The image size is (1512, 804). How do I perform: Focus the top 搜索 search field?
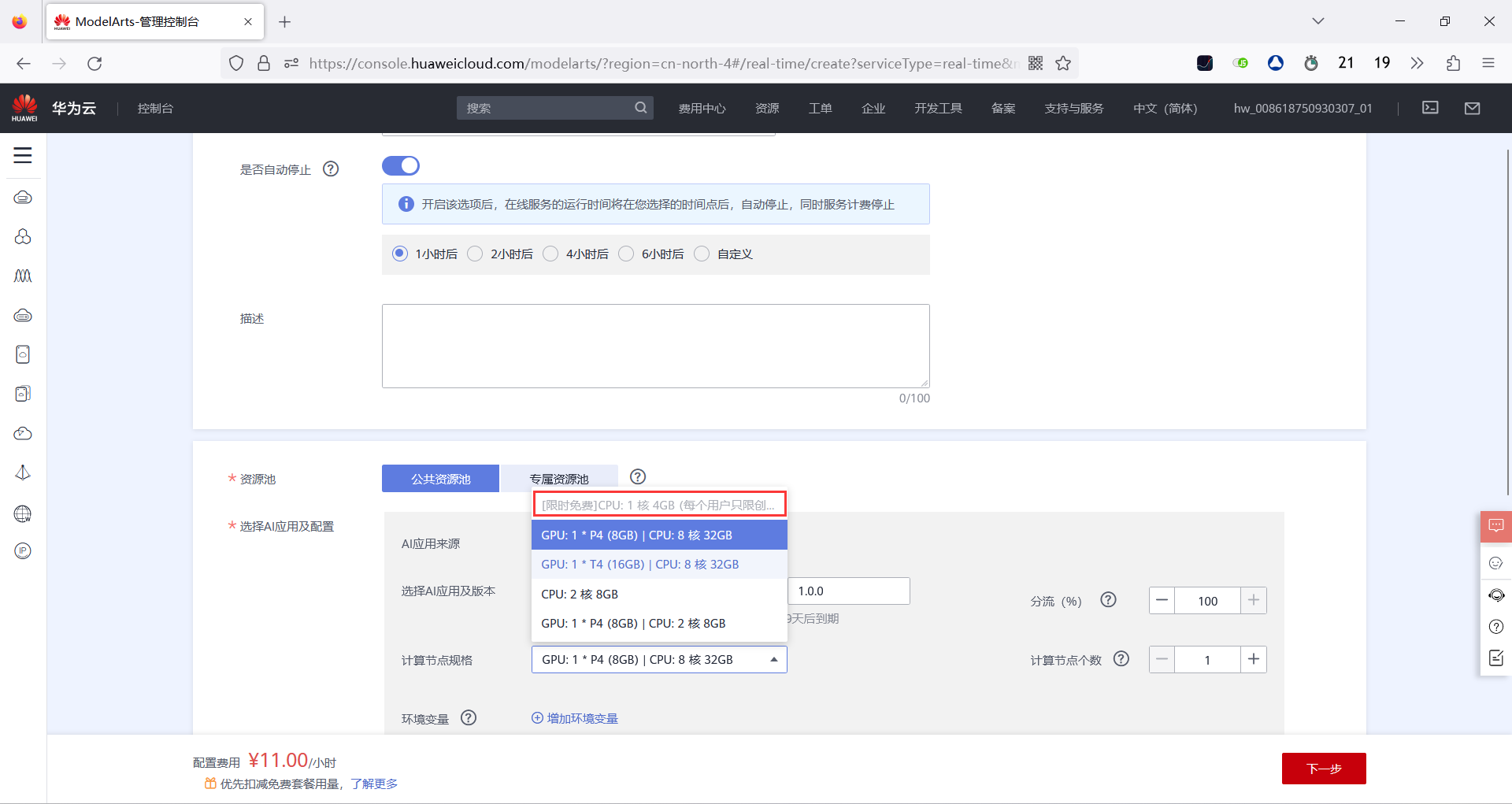click(x=555, y=108)
